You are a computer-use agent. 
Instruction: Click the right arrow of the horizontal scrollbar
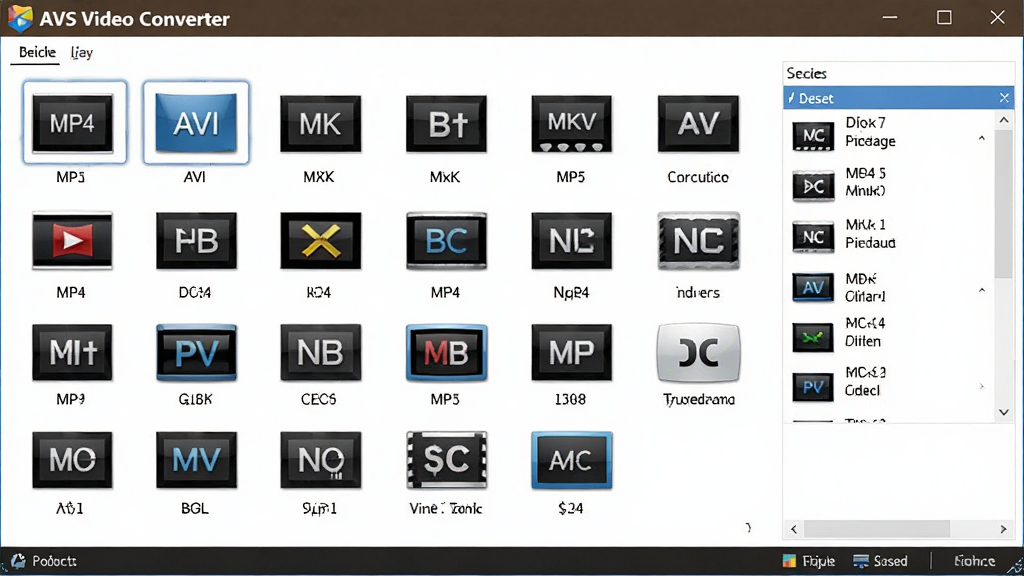1004,528
